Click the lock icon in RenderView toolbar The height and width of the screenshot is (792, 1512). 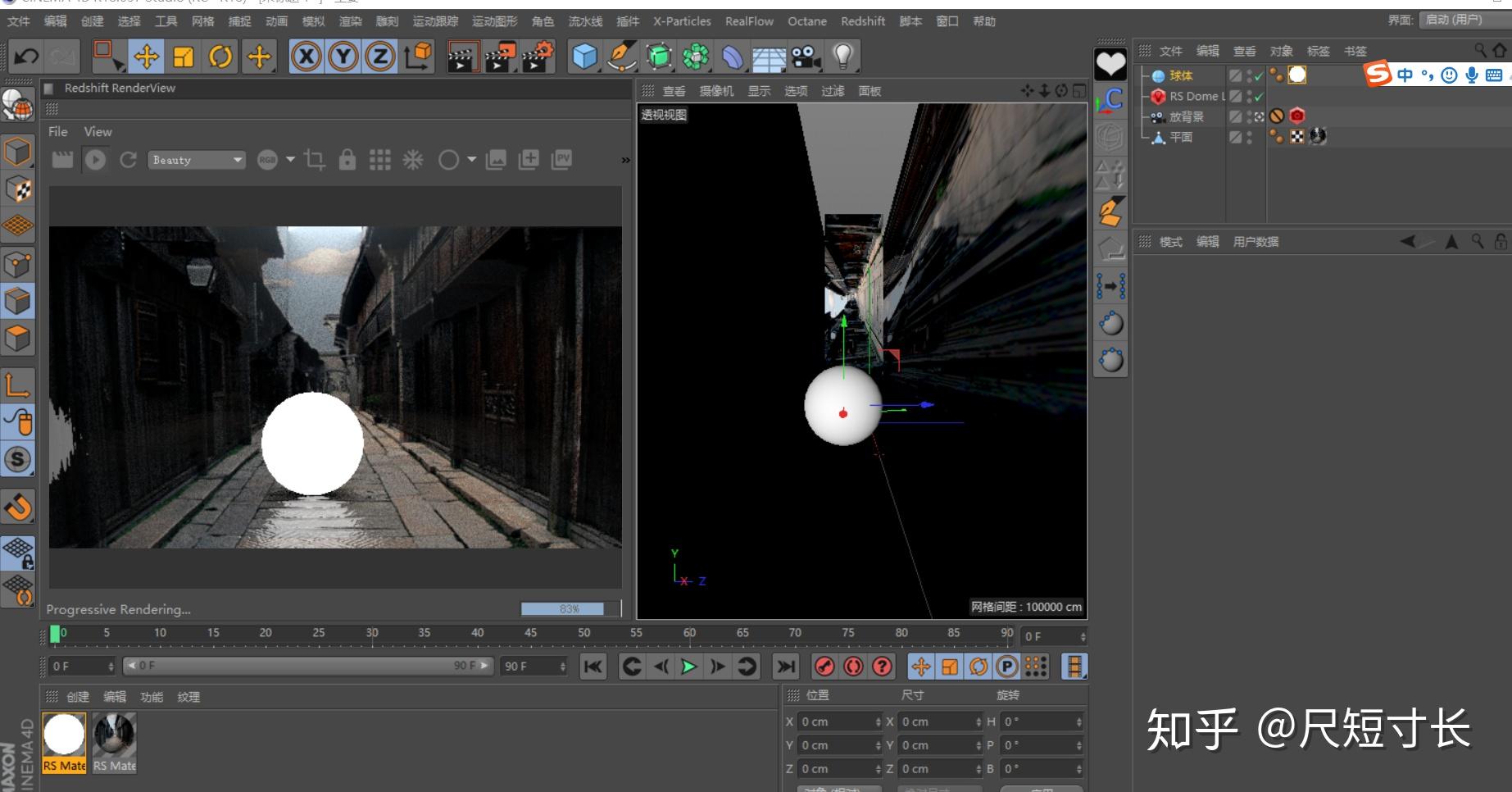coord(348,159)
